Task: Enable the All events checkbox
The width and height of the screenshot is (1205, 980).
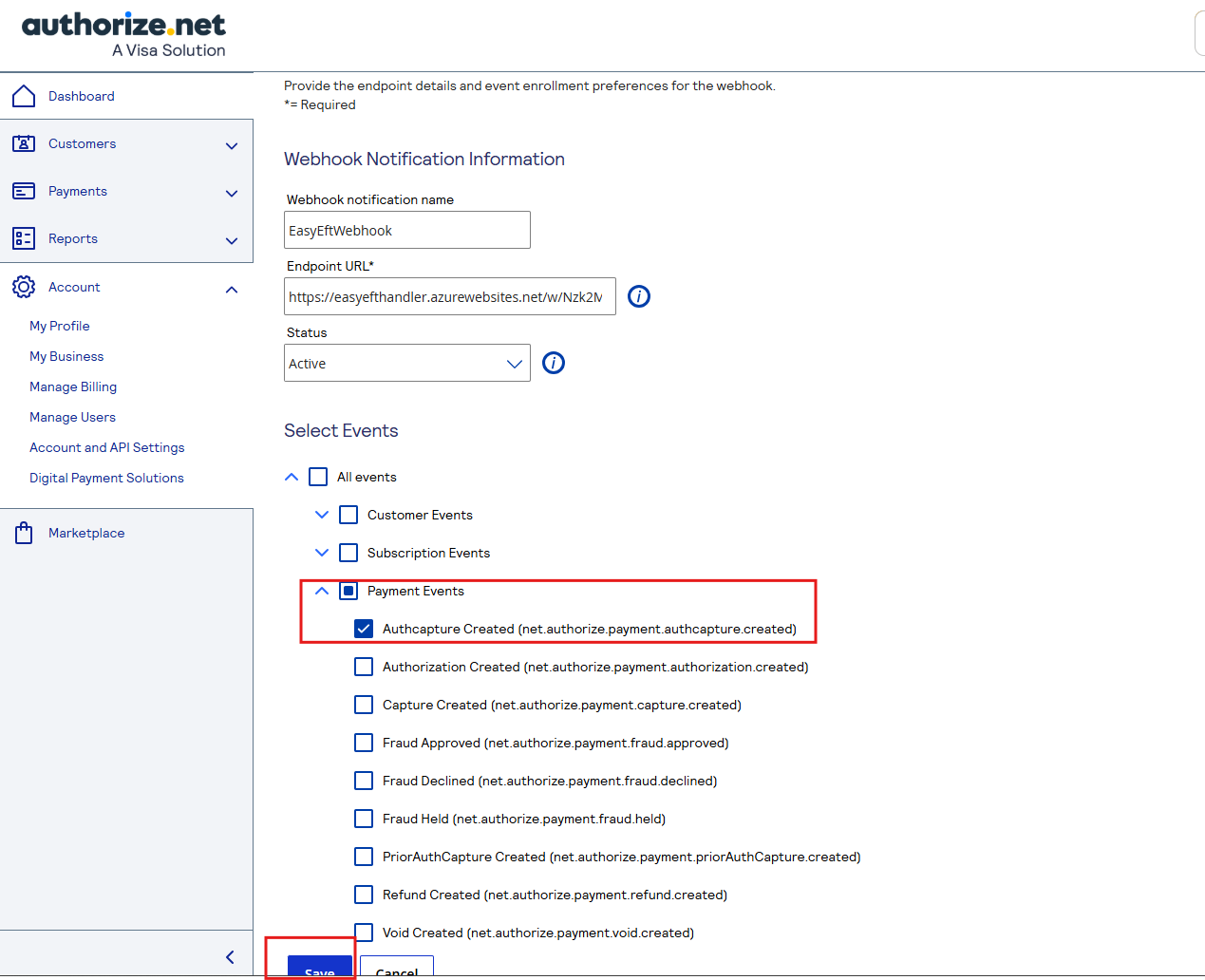Action: click(x=318, y=477)
